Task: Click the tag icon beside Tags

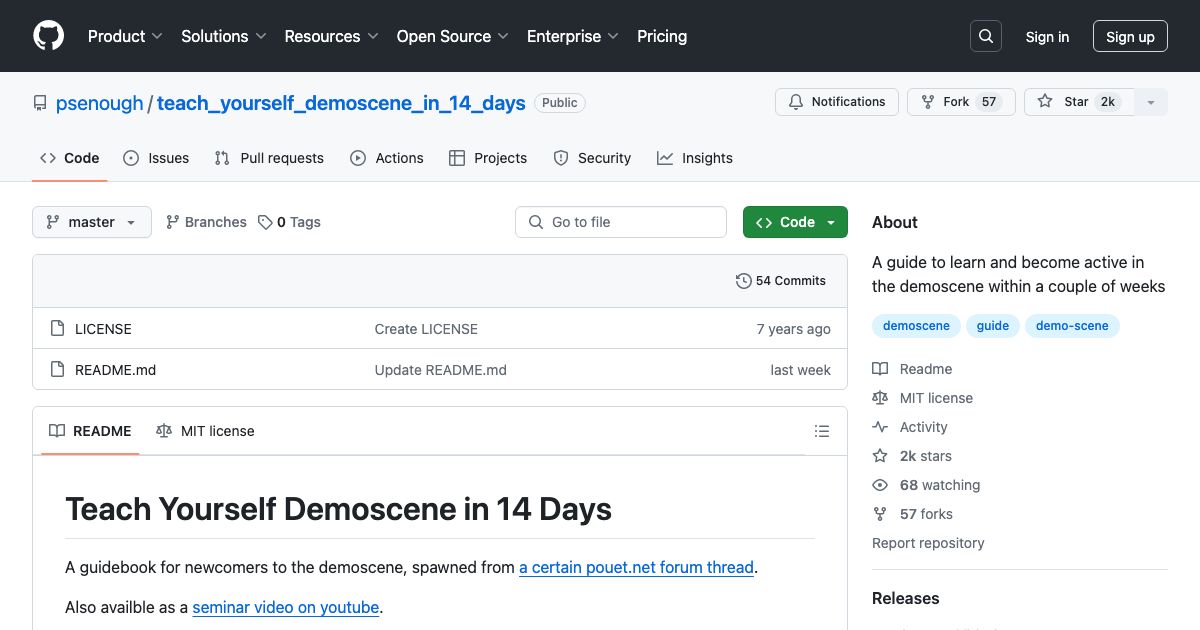Action: tap(265, 222)
